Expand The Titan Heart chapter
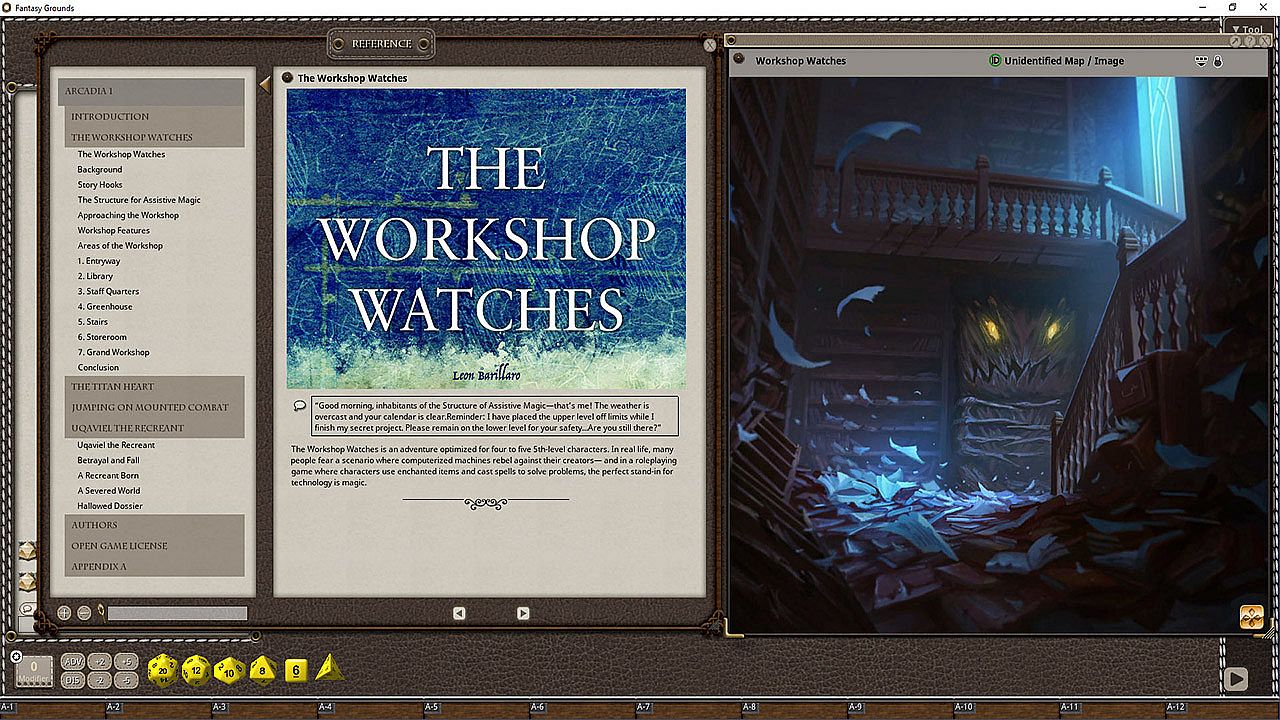1280x720 pixels. pos(112,386)
